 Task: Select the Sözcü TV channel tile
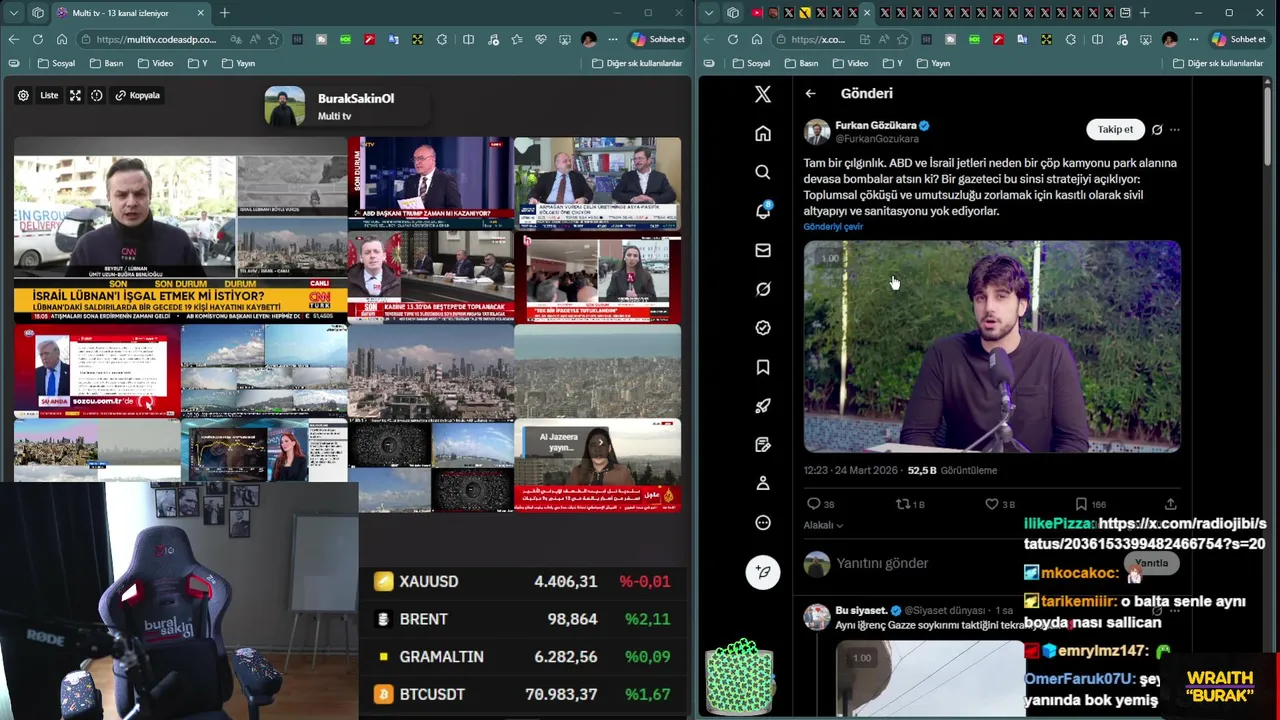(97, 370)
